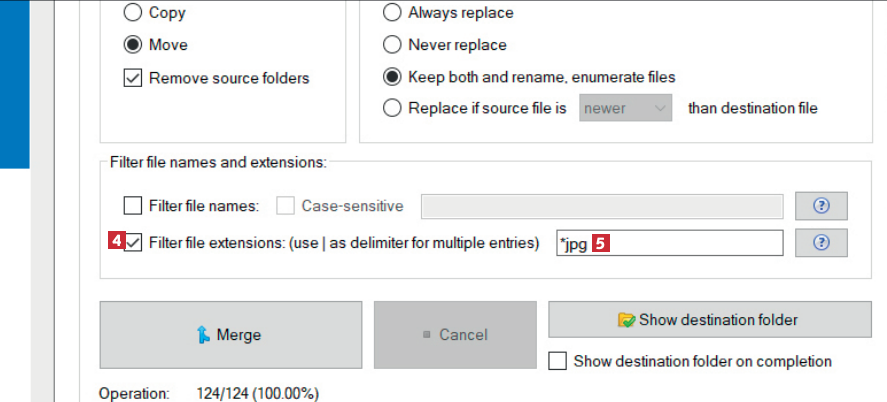Select Replace if source file is option

coord(392,108)
